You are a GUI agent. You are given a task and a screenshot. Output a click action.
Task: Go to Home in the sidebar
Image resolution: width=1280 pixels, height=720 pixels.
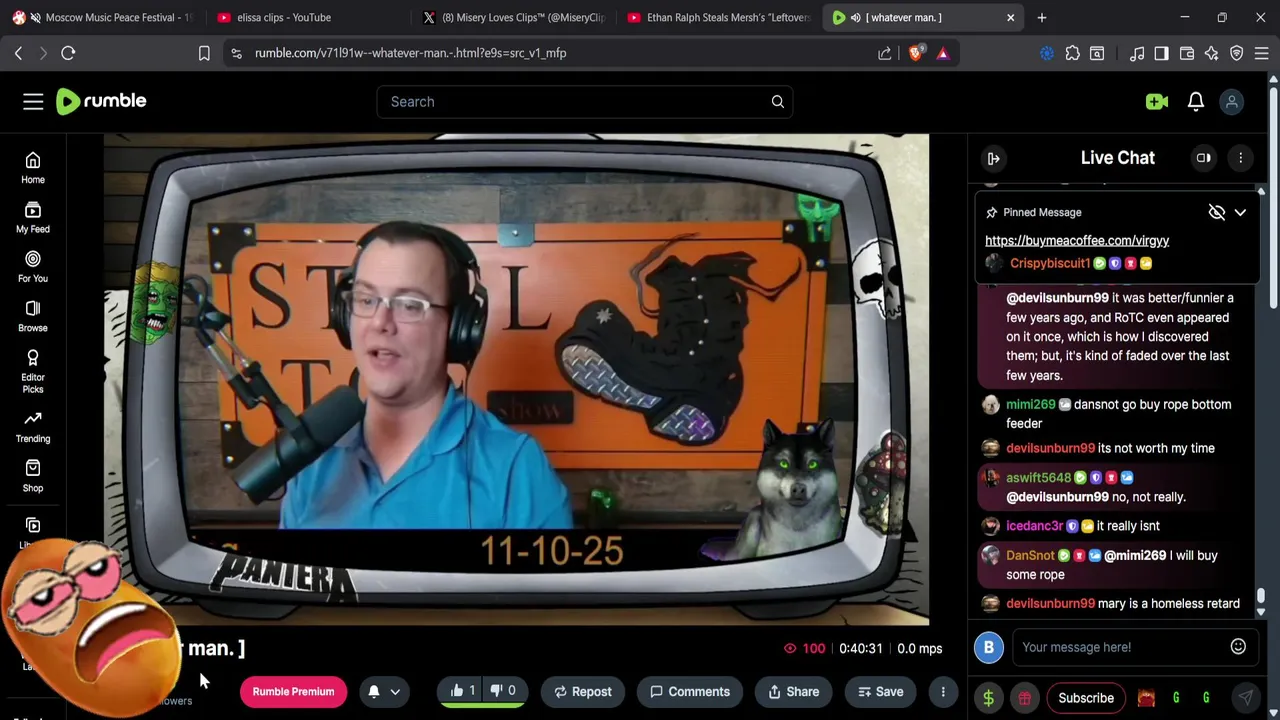33,168
